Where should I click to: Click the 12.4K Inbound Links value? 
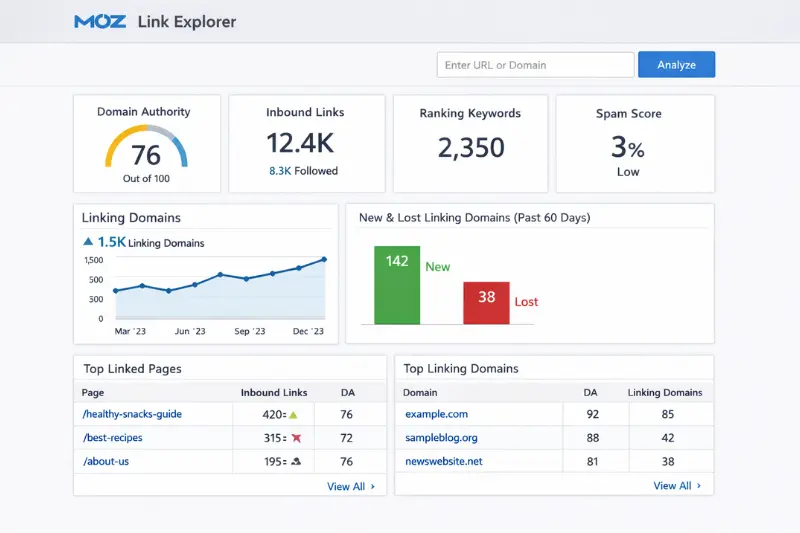(300, 143)
